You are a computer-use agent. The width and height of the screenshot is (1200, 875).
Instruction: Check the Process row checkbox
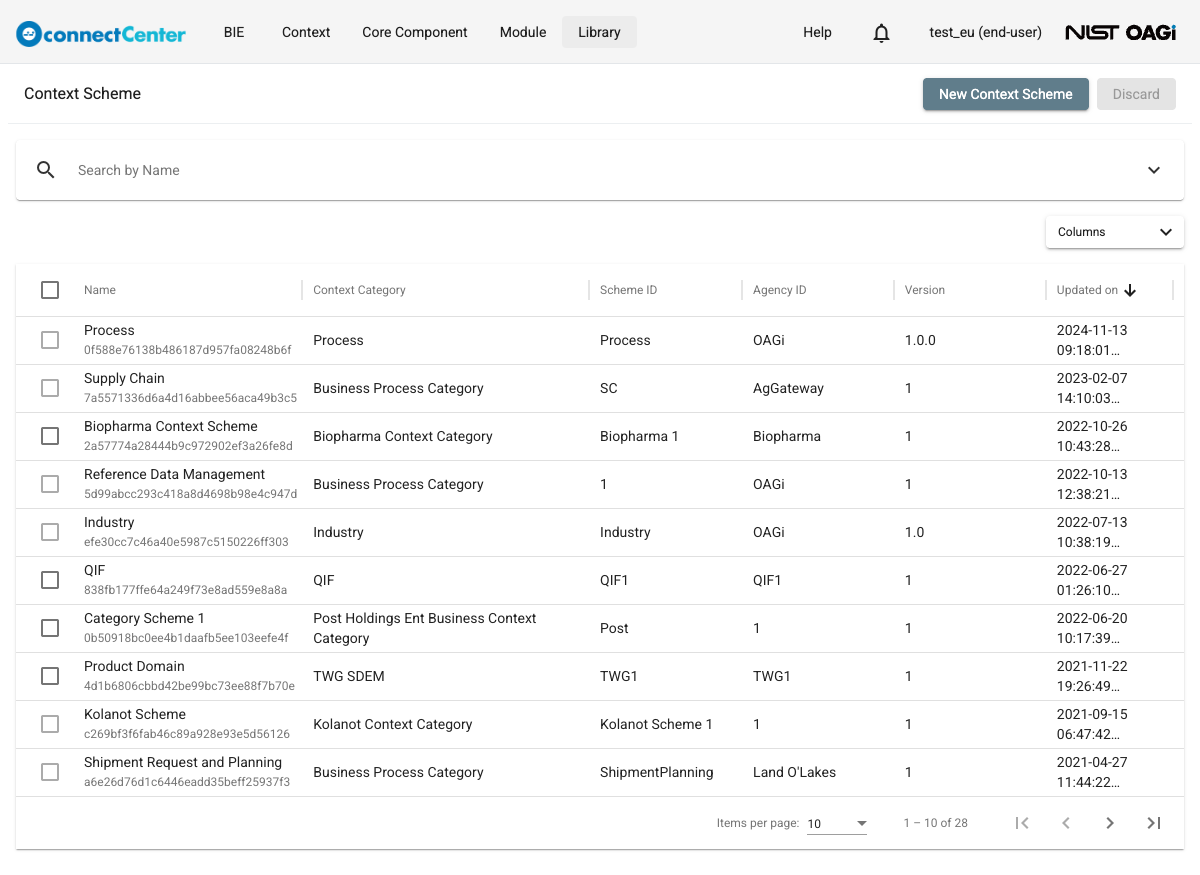point(50,340)
